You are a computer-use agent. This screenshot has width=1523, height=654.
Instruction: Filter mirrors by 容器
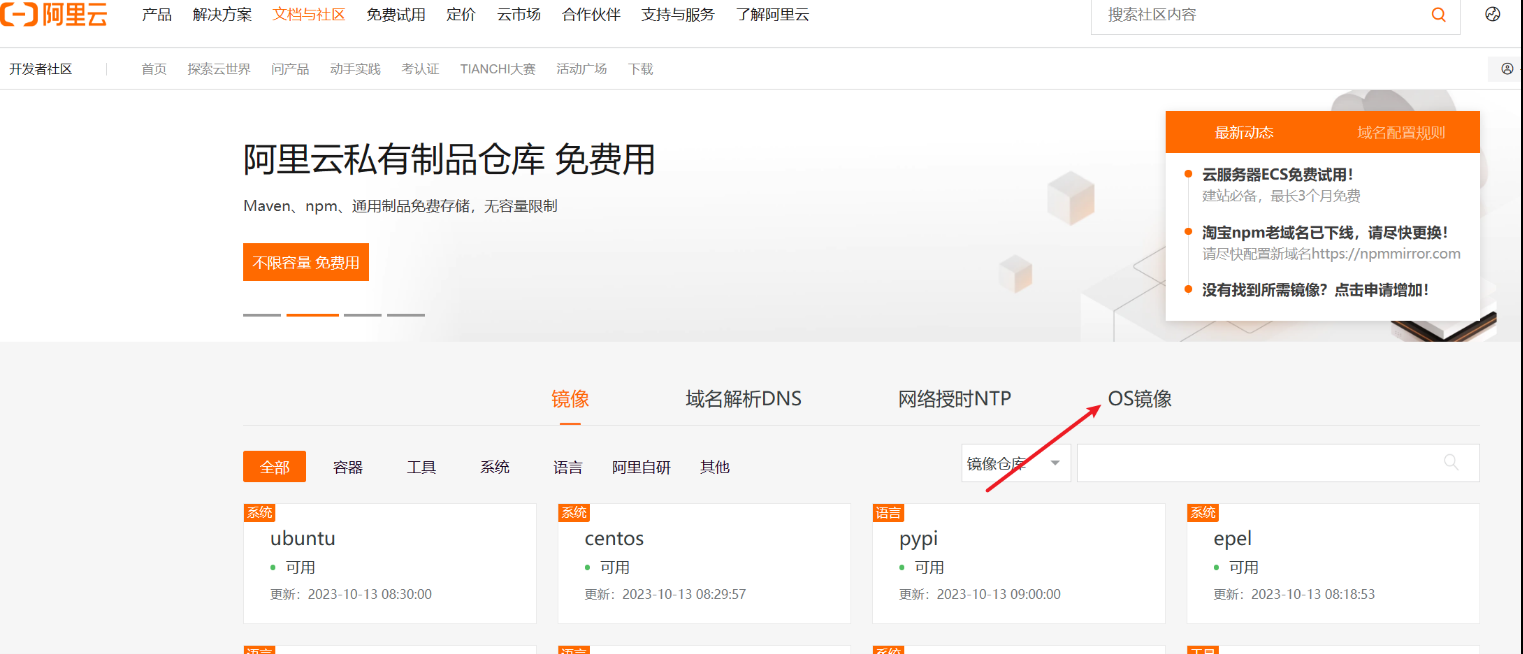348,467
